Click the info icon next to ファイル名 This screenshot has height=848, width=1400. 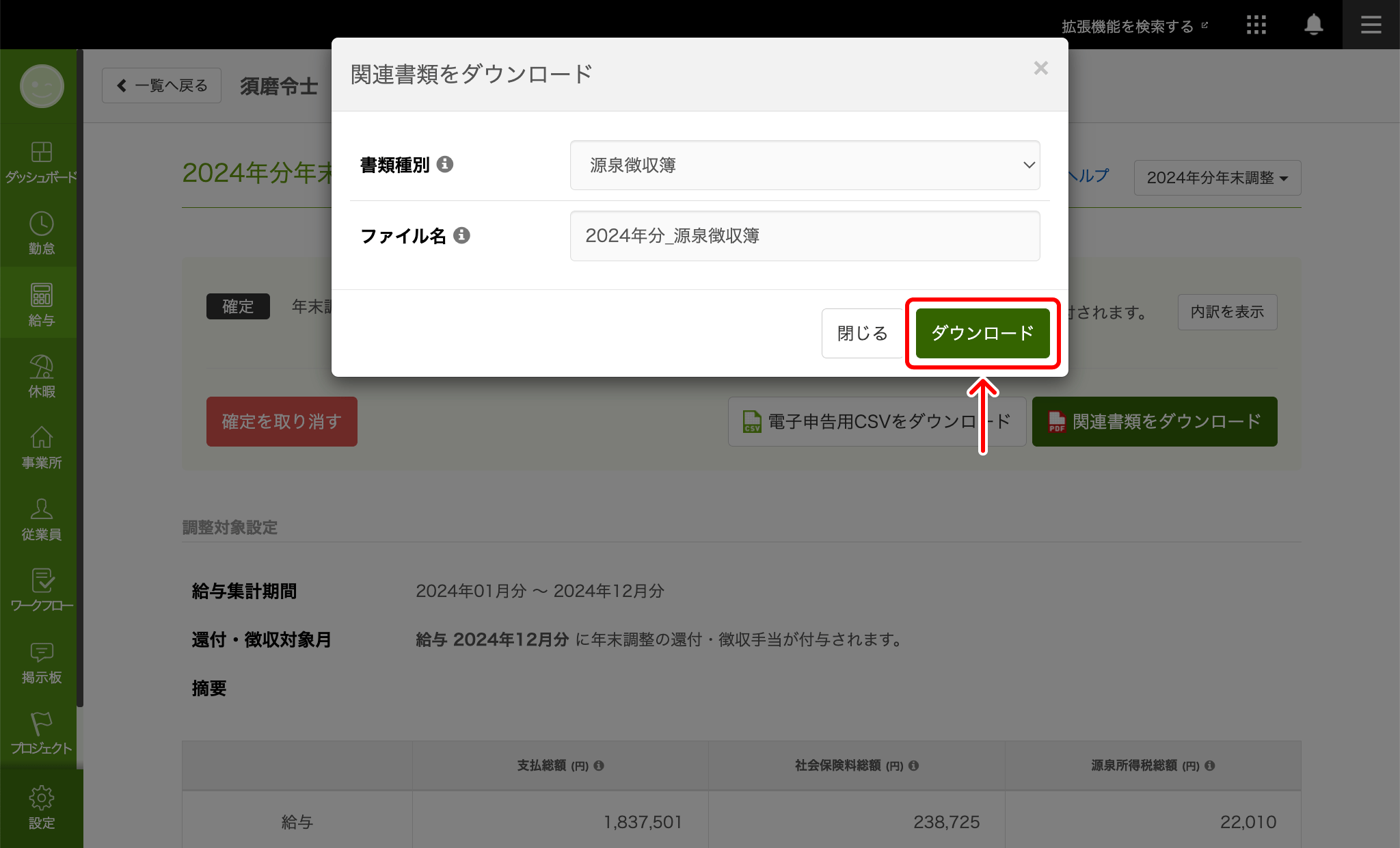[x=462, y=235]
